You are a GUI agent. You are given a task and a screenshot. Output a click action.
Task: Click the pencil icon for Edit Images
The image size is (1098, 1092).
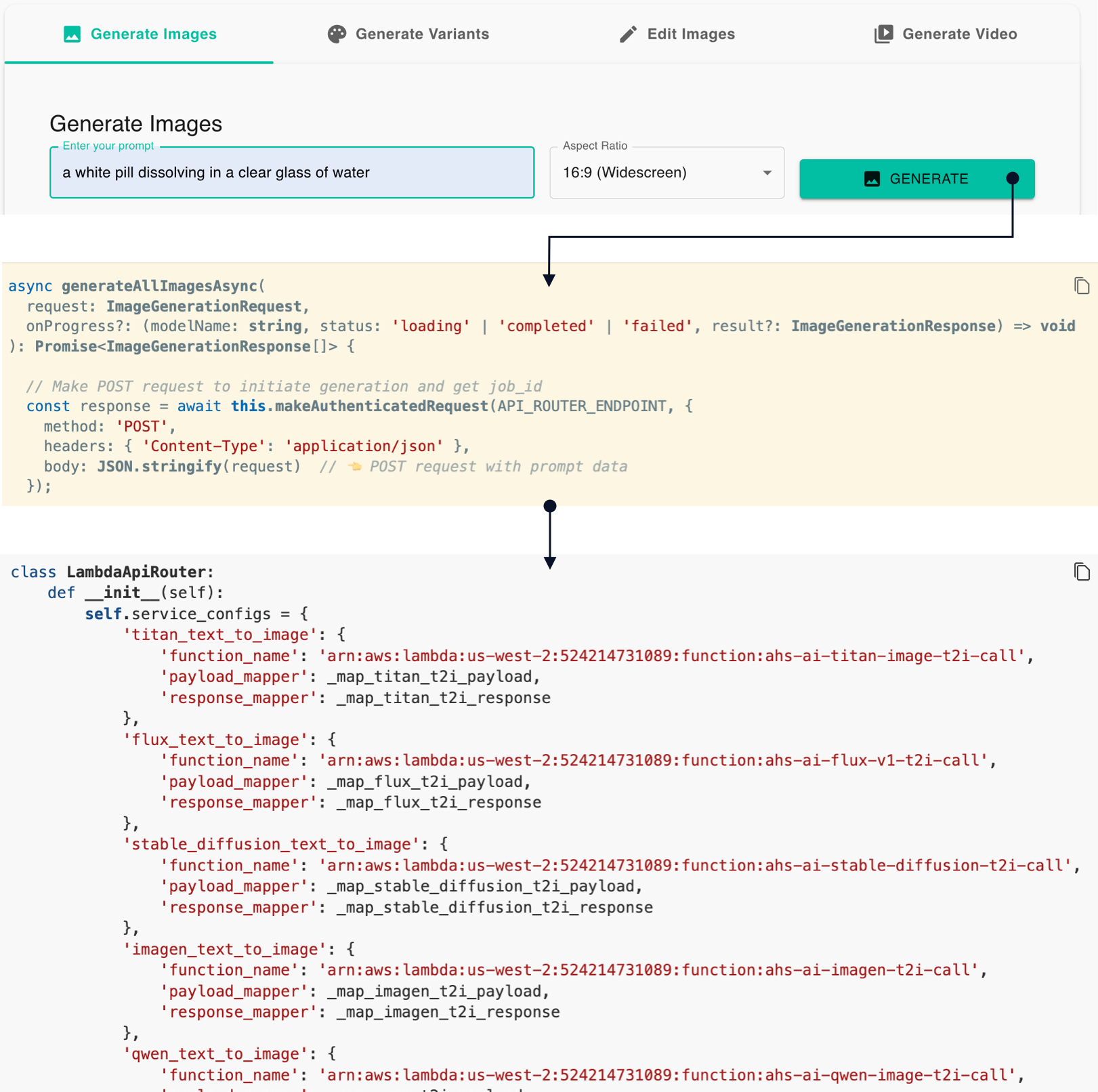[x=628, y=34]
